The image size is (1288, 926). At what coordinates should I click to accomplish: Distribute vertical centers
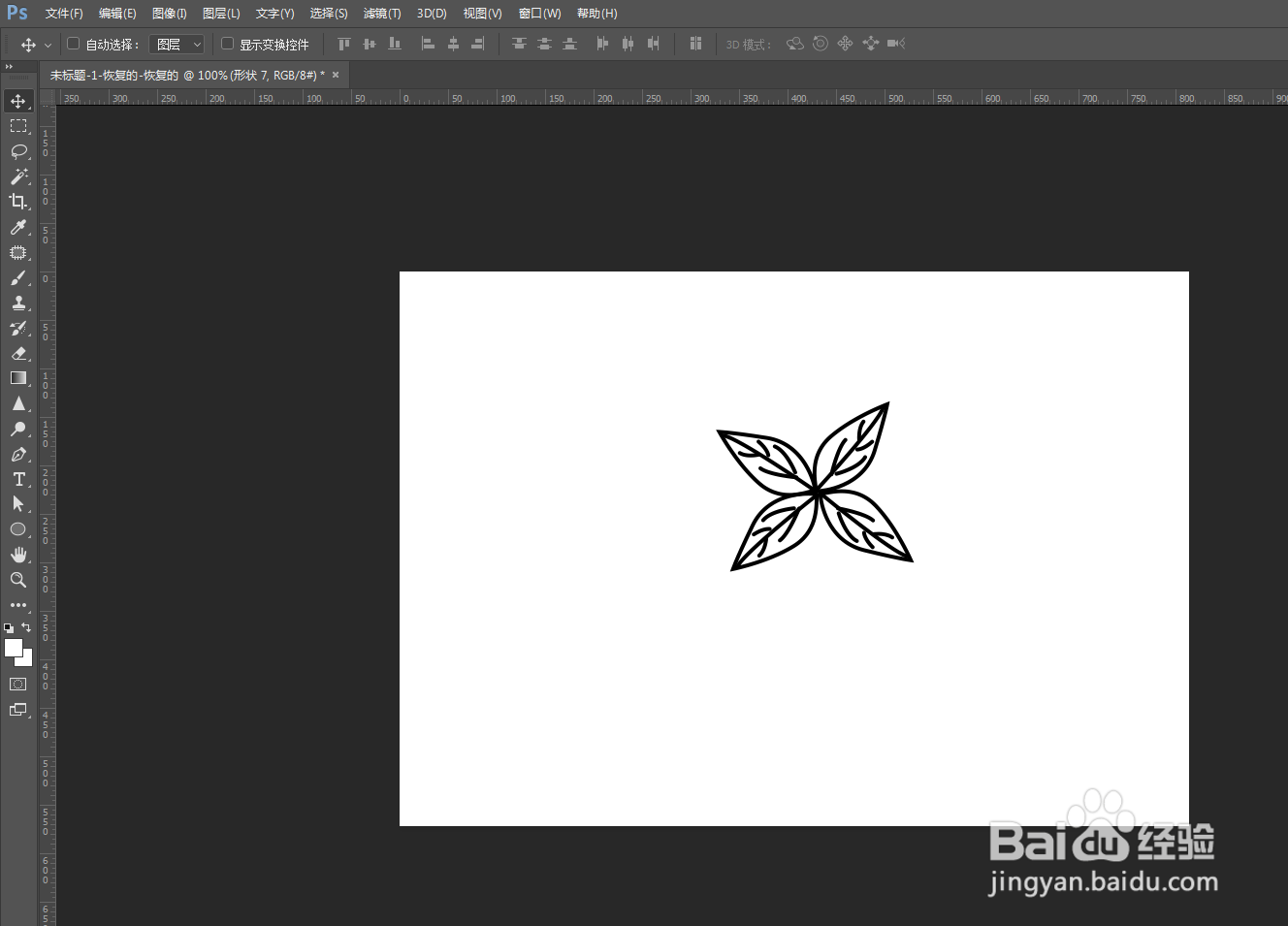[544, 44]
